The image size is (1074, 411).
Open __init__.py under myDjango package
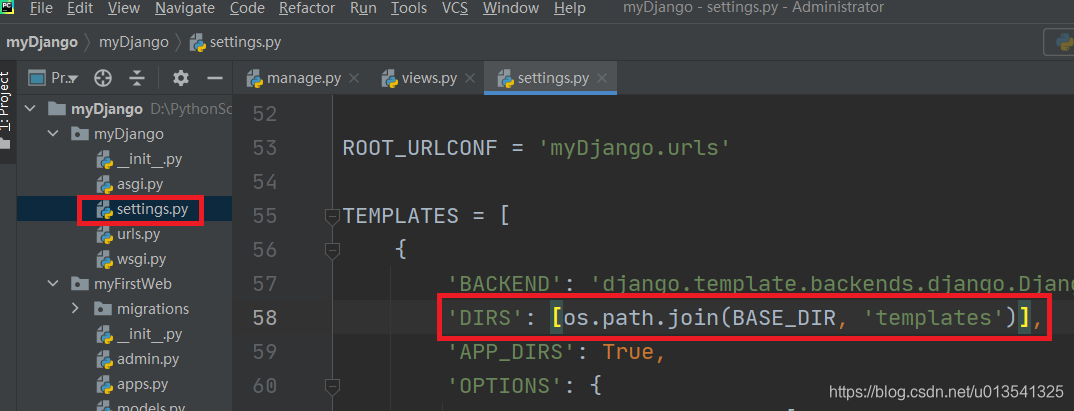coord(149,160)
